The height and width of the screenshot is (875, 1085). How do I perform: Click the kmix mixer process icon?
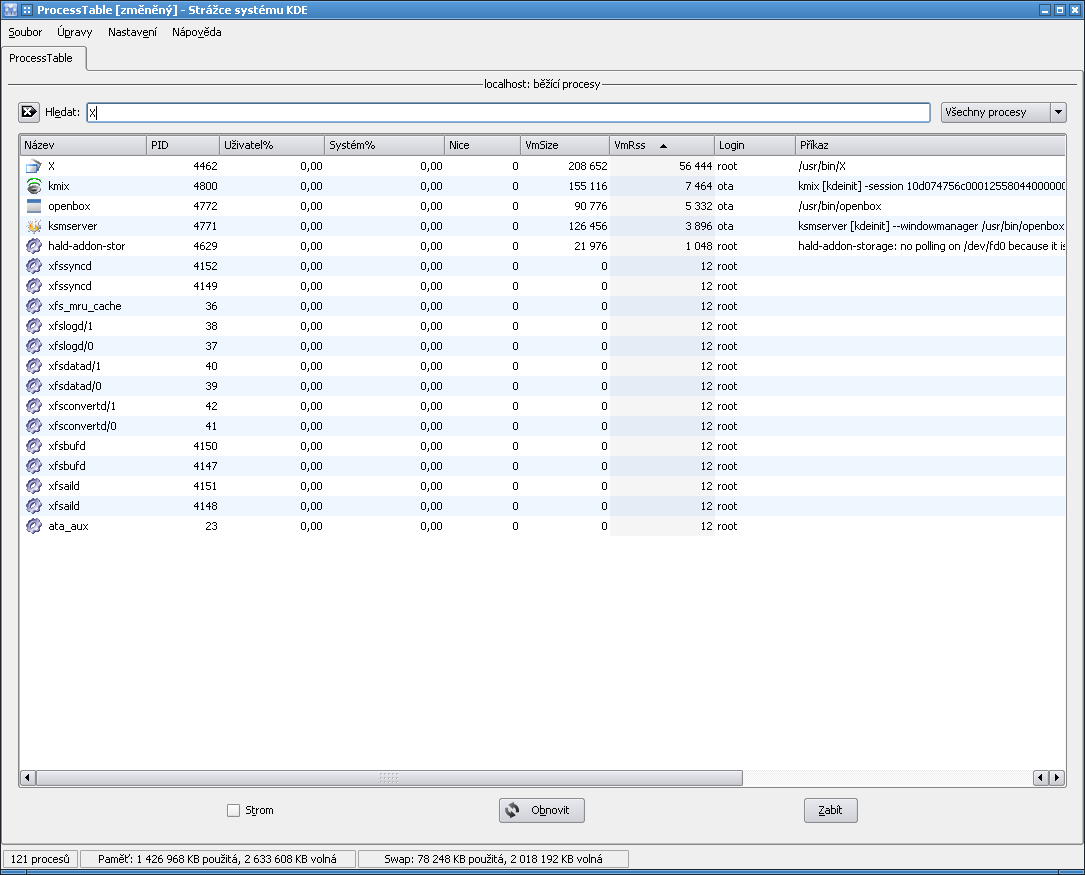(33, 186)
